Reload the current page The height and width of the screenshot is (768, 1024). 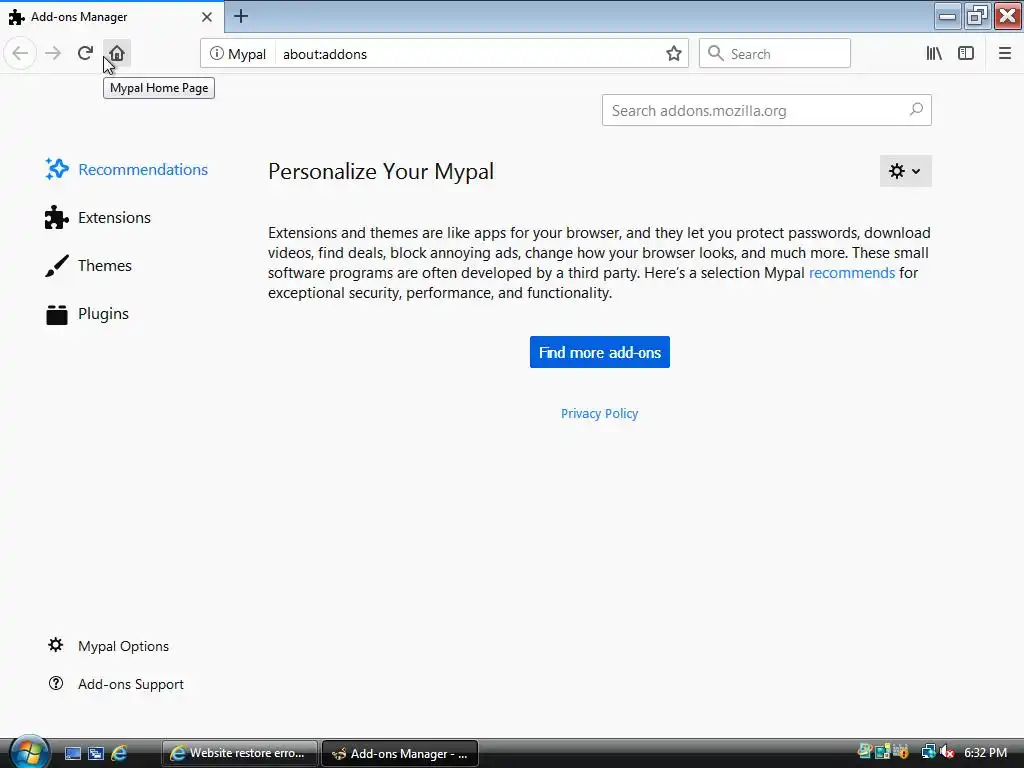pyautogui.click(x=85, y=54)
